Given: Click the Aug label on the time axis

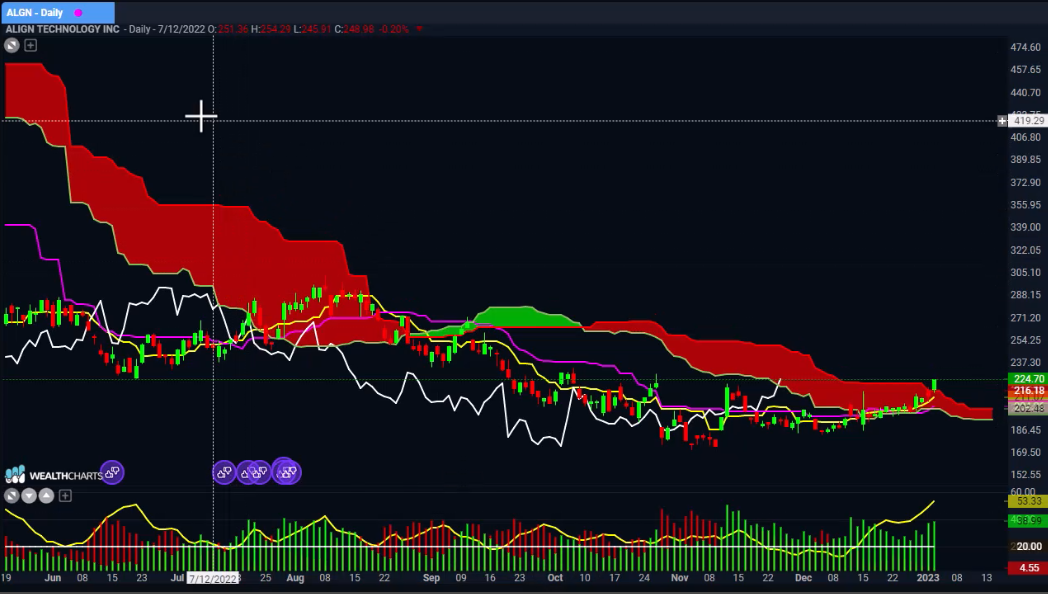Looking at the screenshot, I should [295, 578].
